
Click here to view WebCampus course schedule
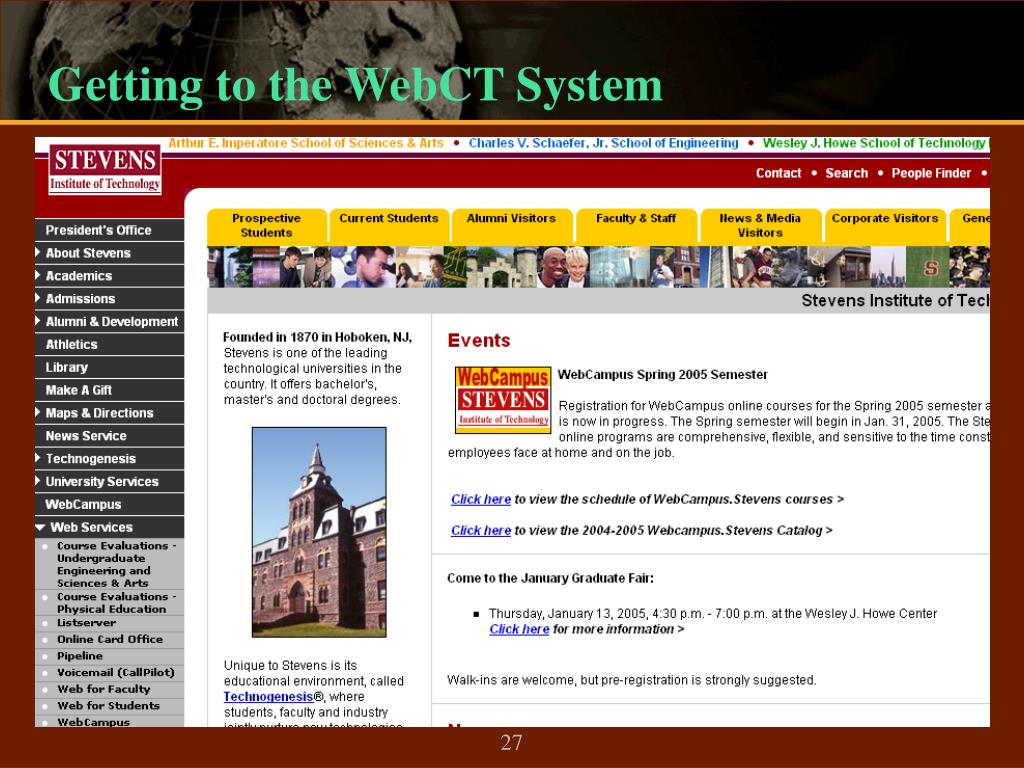(x=481, y=499)
